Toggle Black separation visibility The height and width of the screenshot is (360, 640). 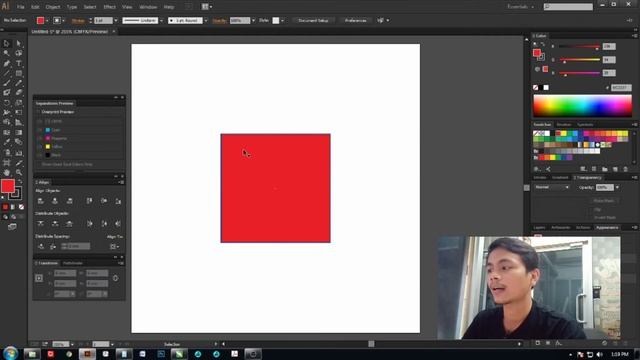40,155
